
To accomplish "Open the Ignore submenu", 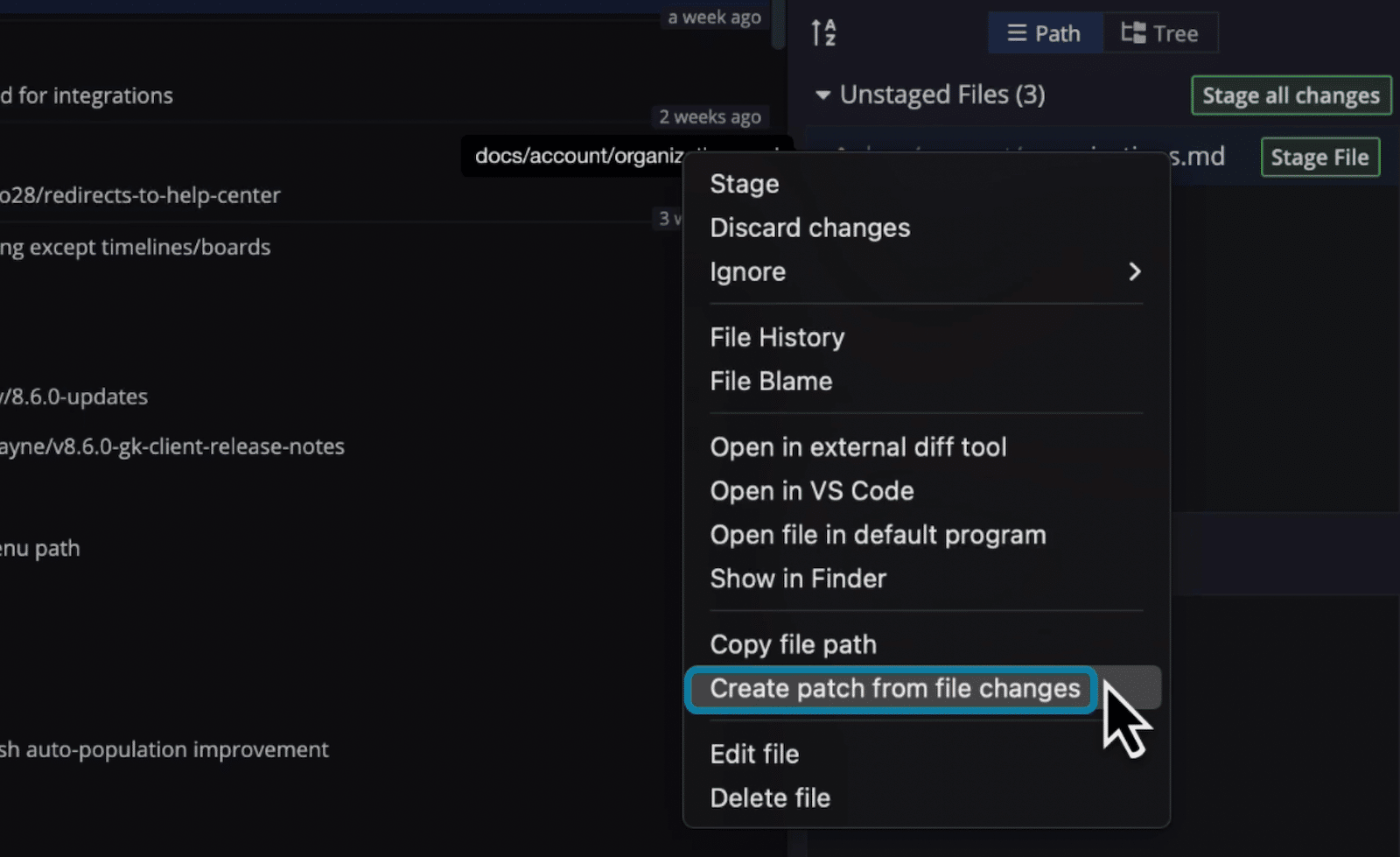I will [748, 271].
